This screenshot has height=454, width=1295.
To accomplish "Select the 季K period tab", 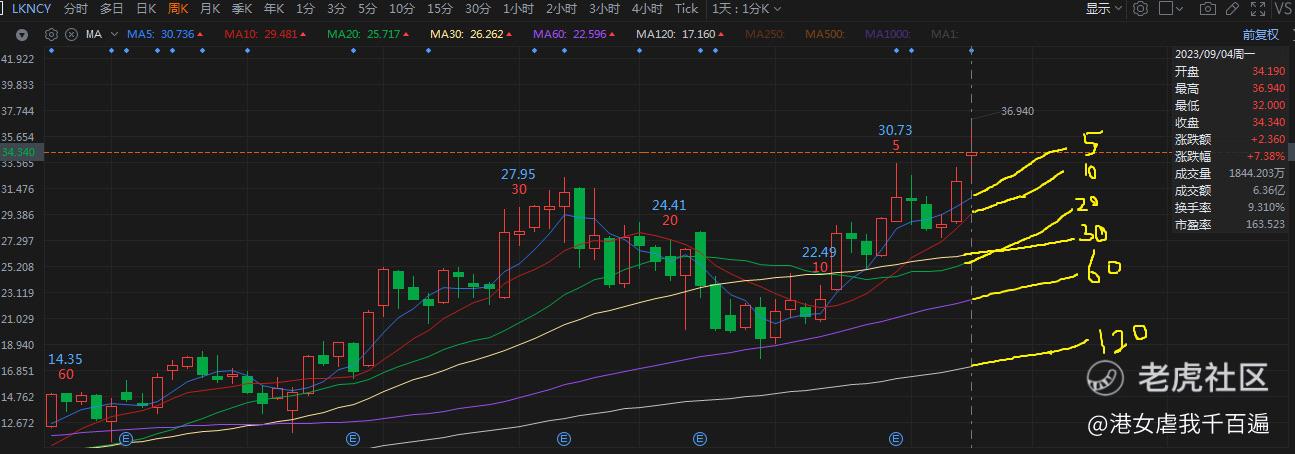I will (x=242, y=9).
